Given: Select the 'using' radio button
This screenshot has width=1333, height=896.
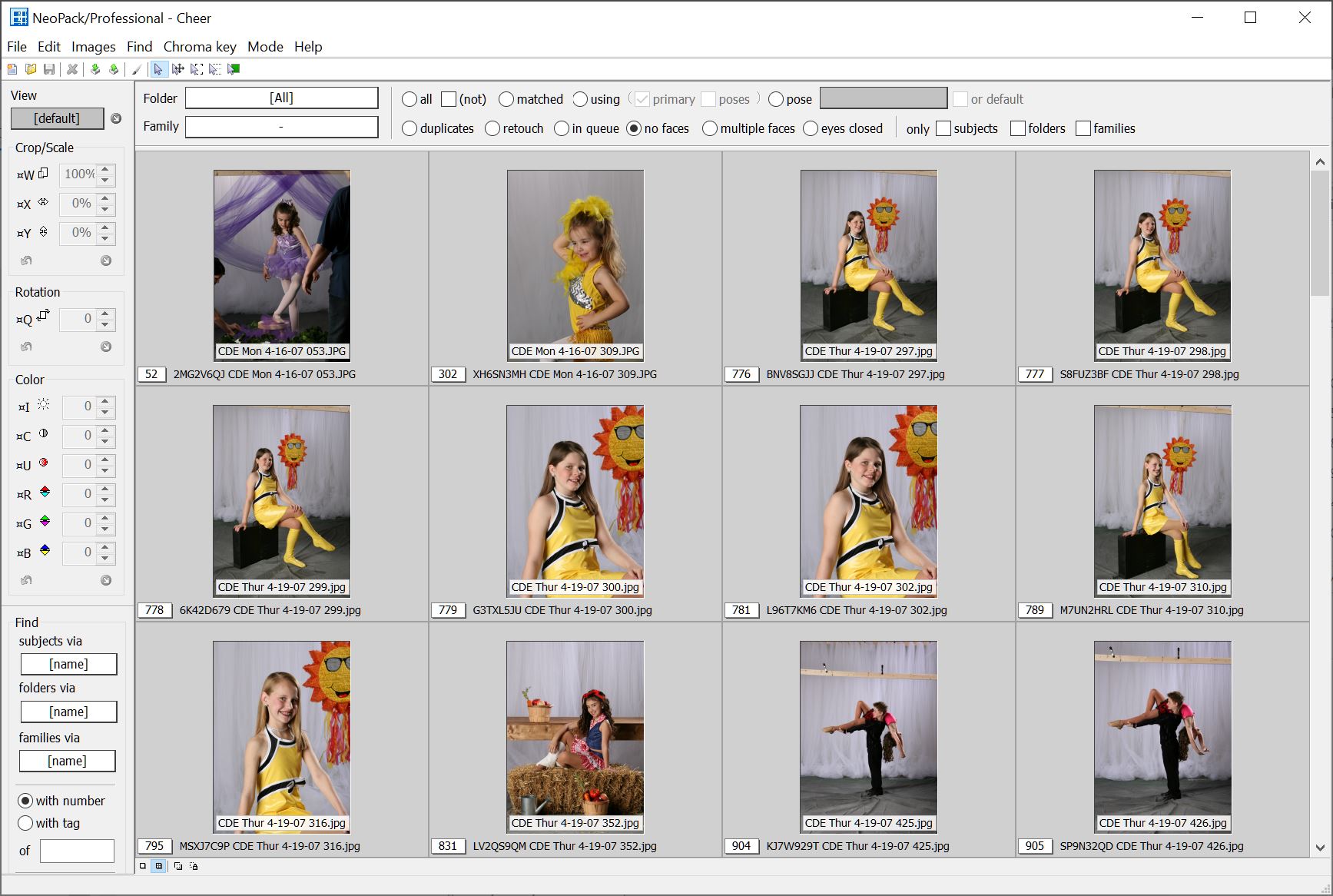Looking at the screenshot, I should coord(580,99).
